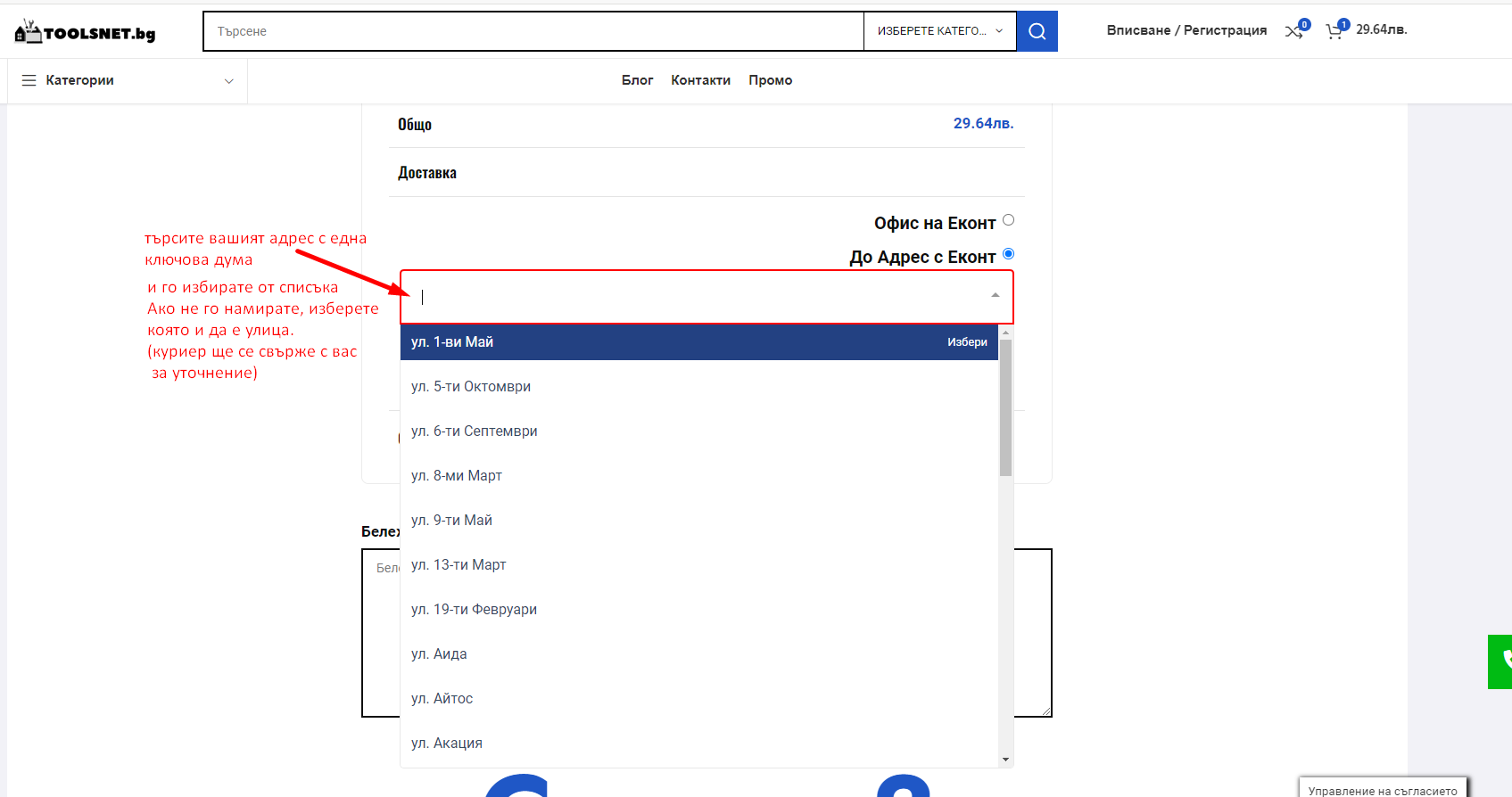Open the compare products shuffle icon

(1293, 31)
